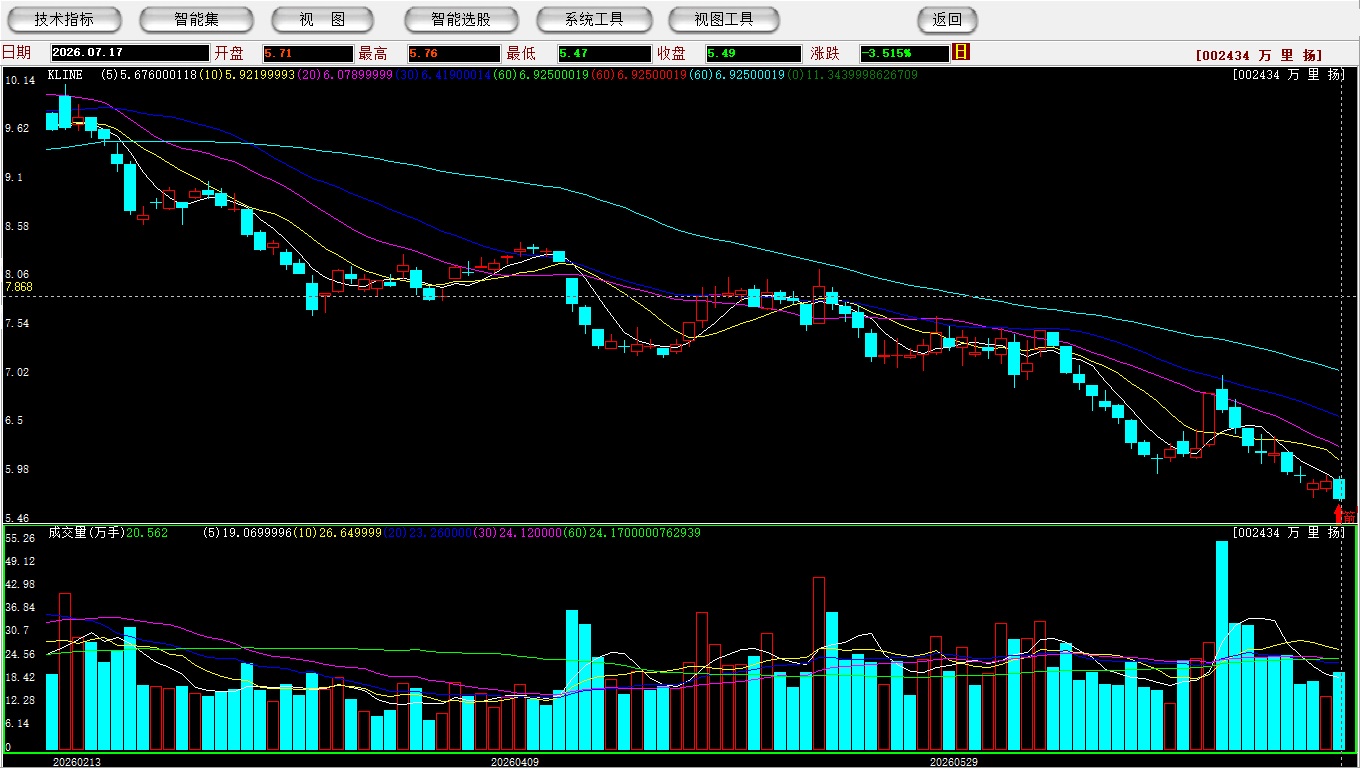The image size is (1360, 768).
Task: Click the stock label in the K-line panel
Action: [1288, 74]
